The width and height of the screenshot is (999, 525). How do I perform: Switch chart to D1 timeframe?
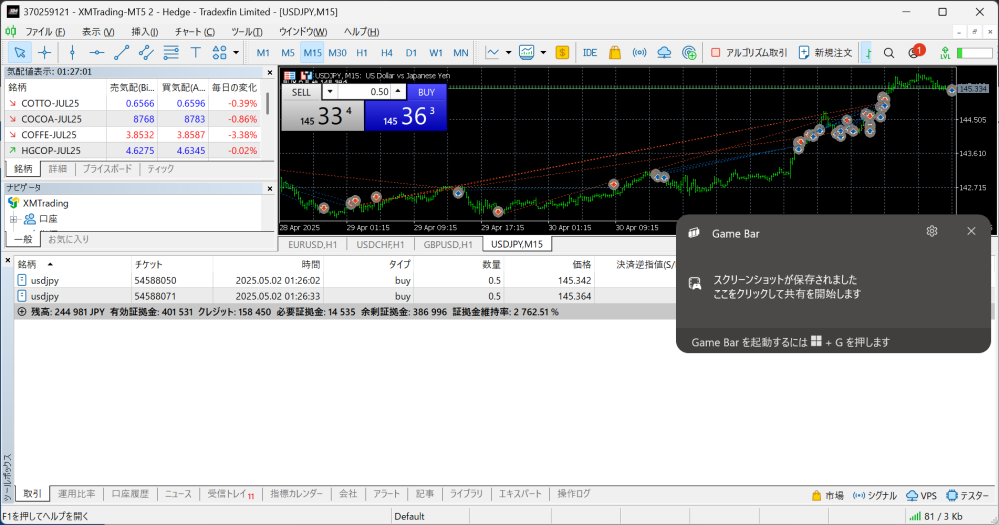coord(411,53)
